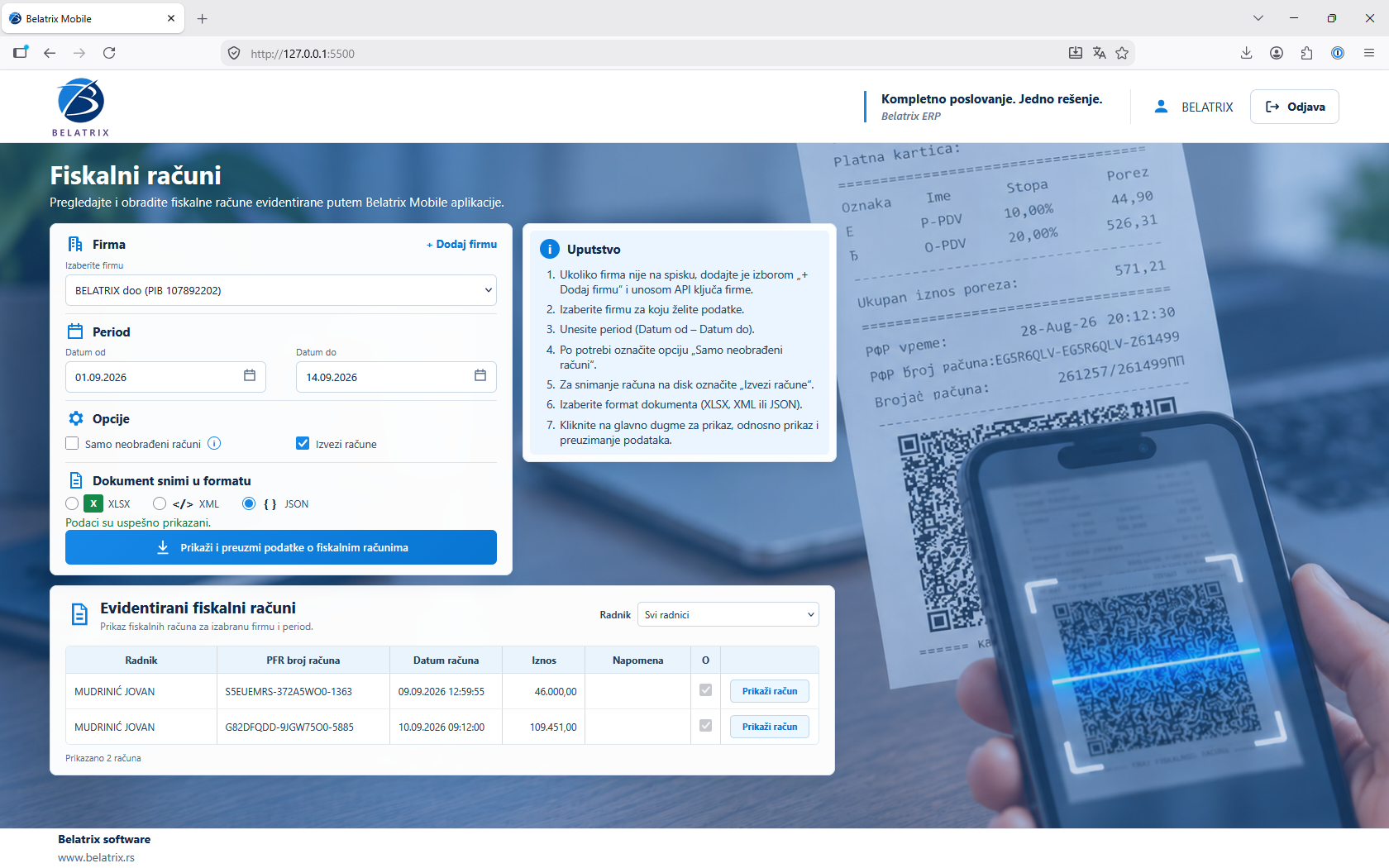Screen dimensions: 1389x868
Task: Click Prikaži račun for receipt G82DFQDD-9JGW75O0-5885
Action: 770,727
